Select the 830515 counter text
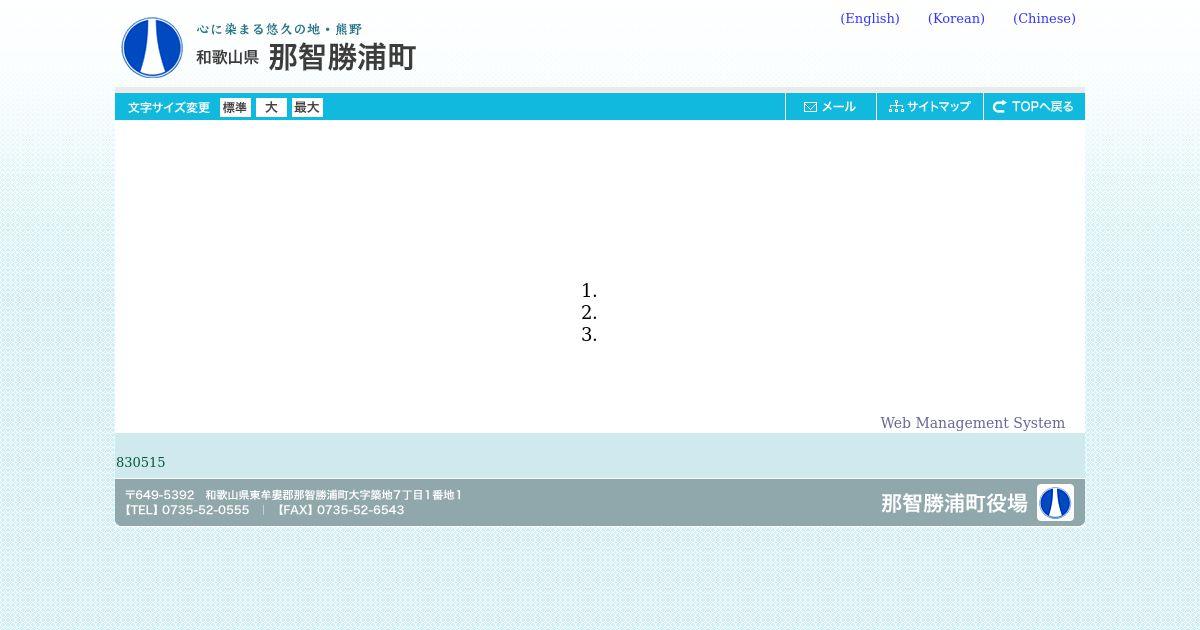Image resolution: width=1200 pixels, height=630 pixels. [141, 462]
